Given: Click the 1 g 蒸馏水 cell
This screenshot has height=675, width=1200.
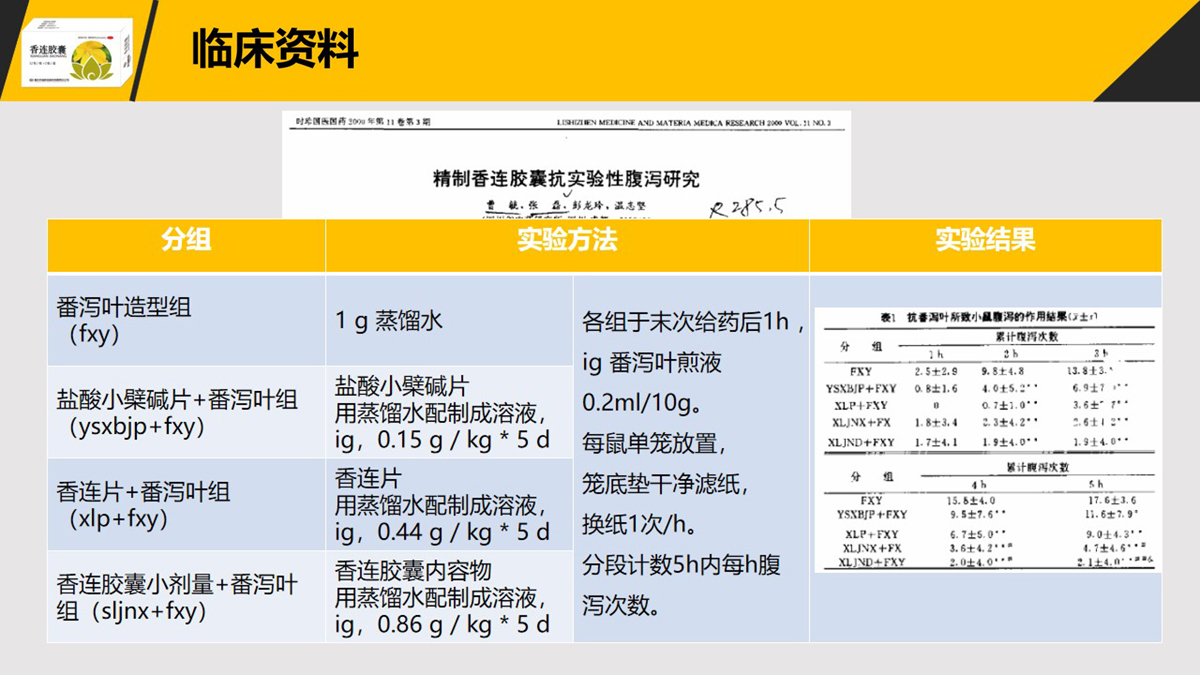Looking at the screenshot, I should pos(449,320).
